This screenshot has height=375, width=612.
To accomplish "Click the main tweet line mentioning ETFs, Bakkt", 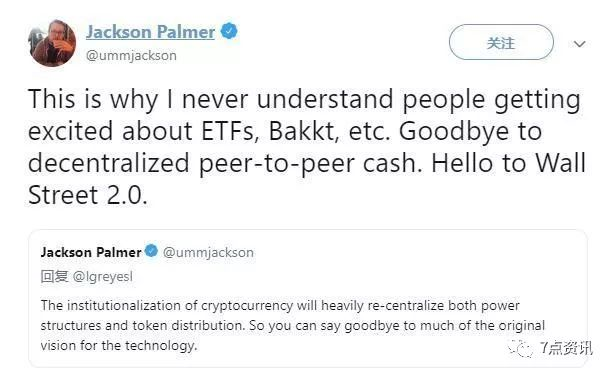I will 285,131.
